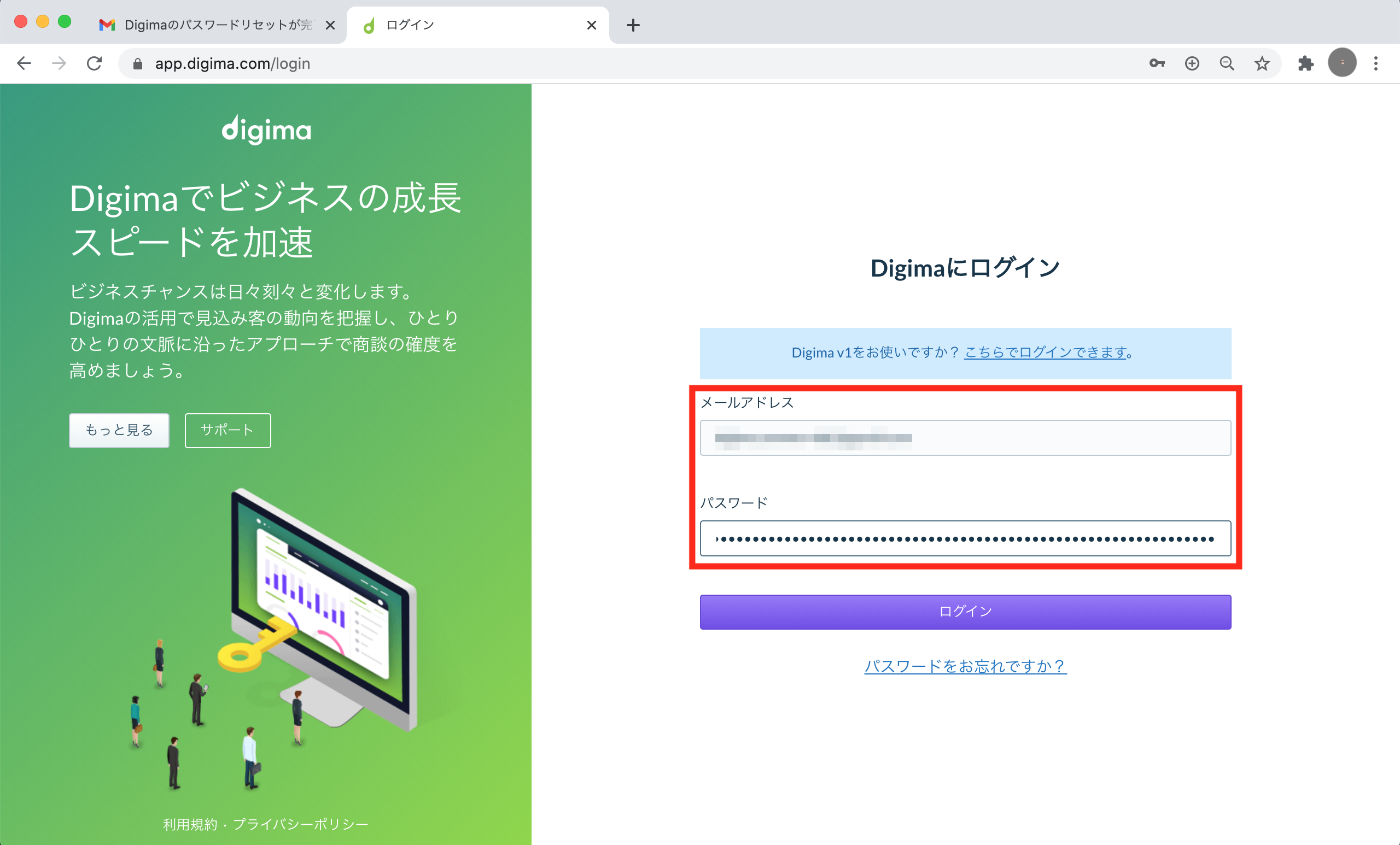Viewport: 1400px width, 845px height.
Task: Click the install plus-circle icon in address bar
Action: coord(1192,63)
